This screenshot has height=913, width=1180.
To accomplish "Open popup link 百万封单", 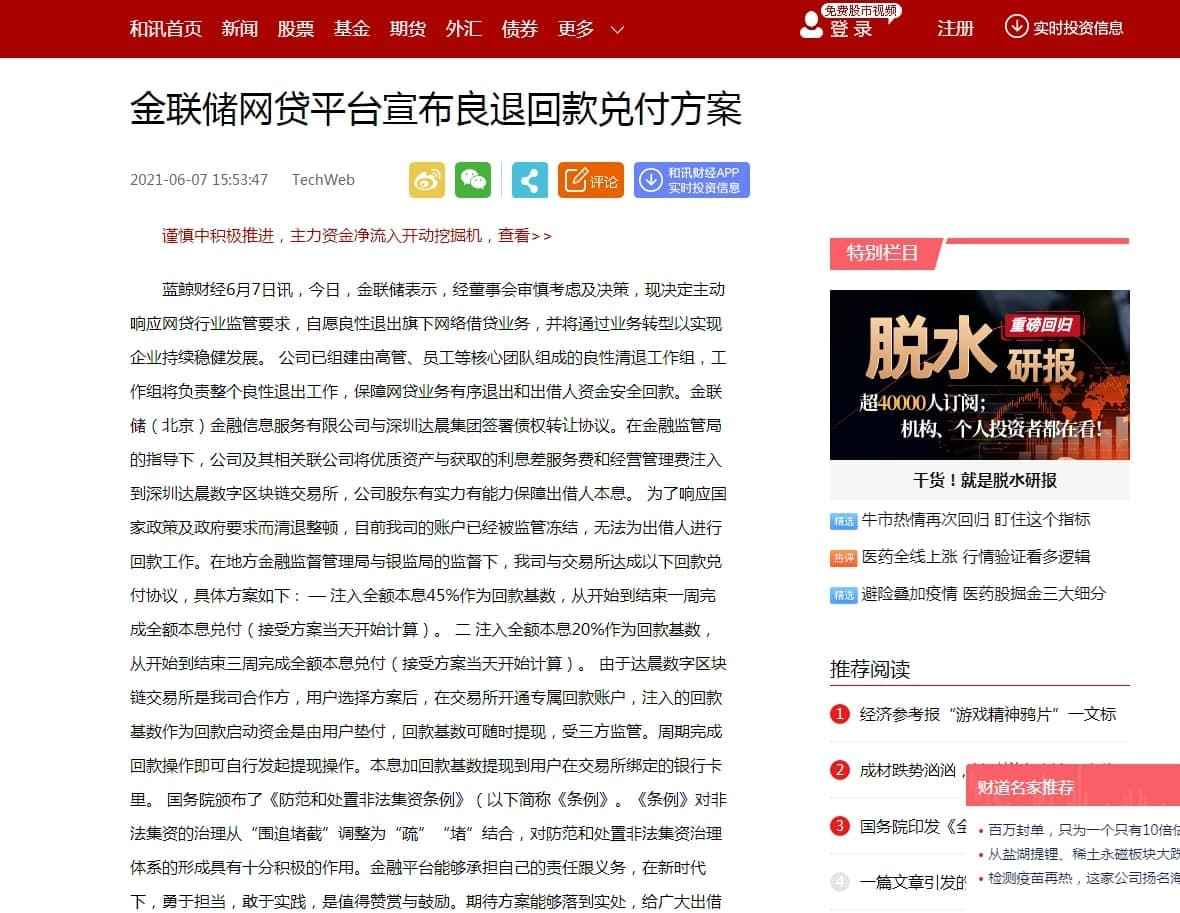I will tap(1083, 829).
